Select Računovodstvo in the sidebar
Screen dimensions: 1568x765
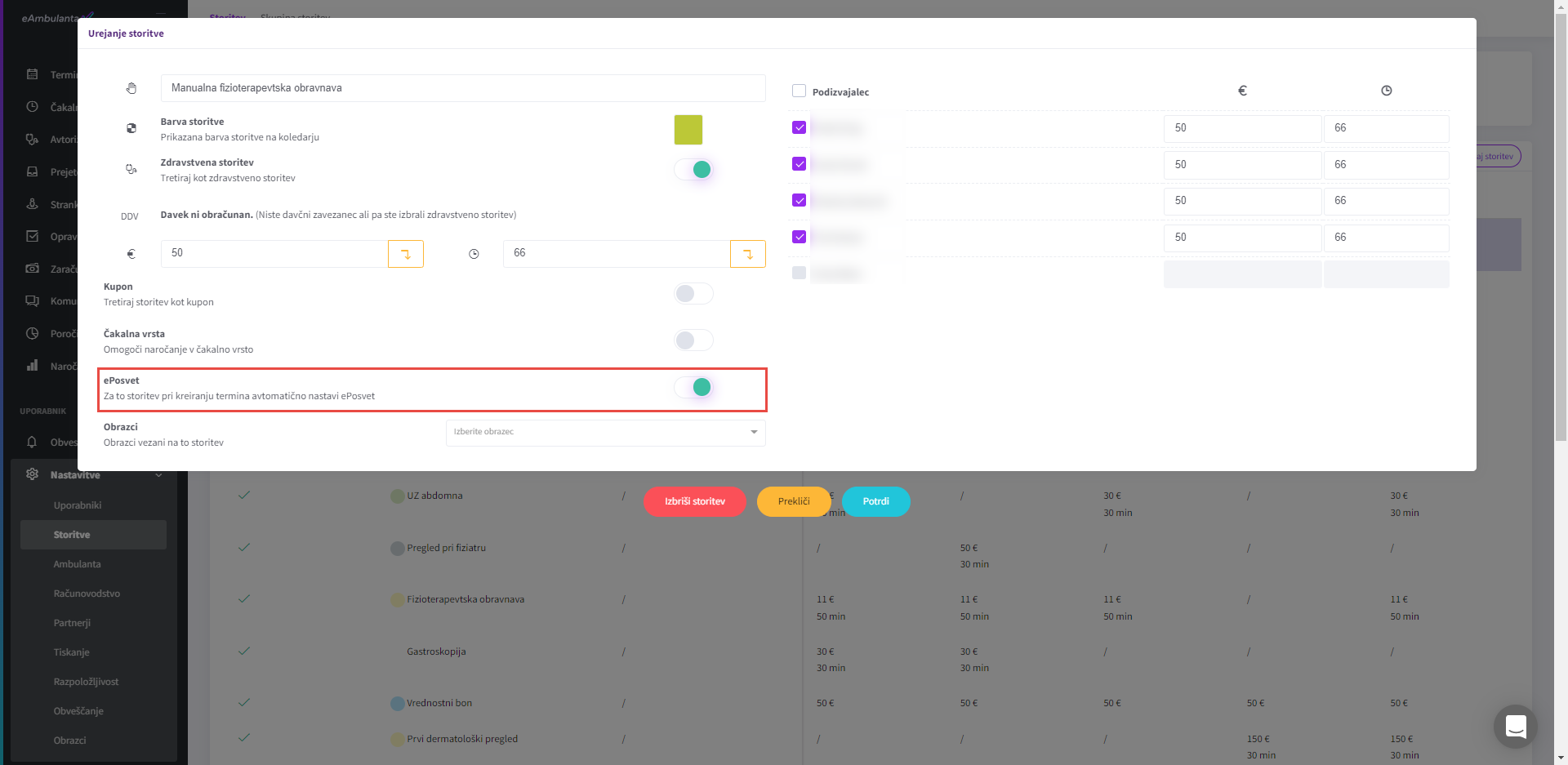[x=87, y=594]
